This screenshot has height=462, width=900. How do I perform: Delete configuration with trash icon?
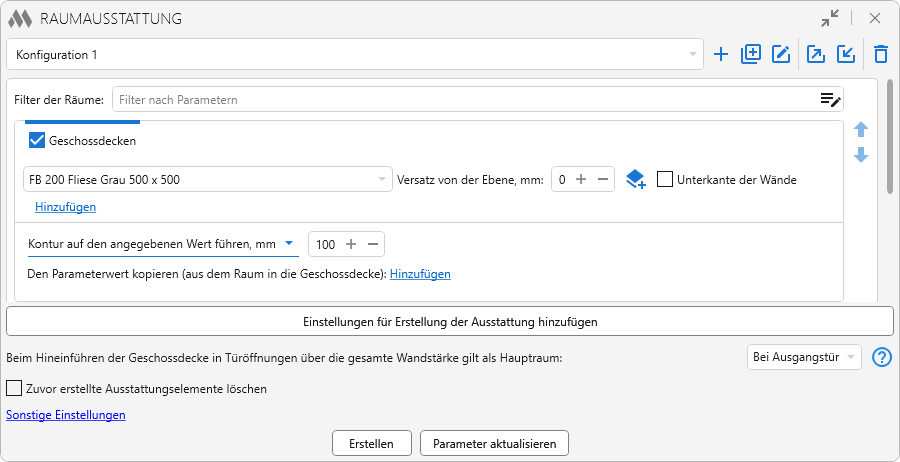[x=880, y=55]
